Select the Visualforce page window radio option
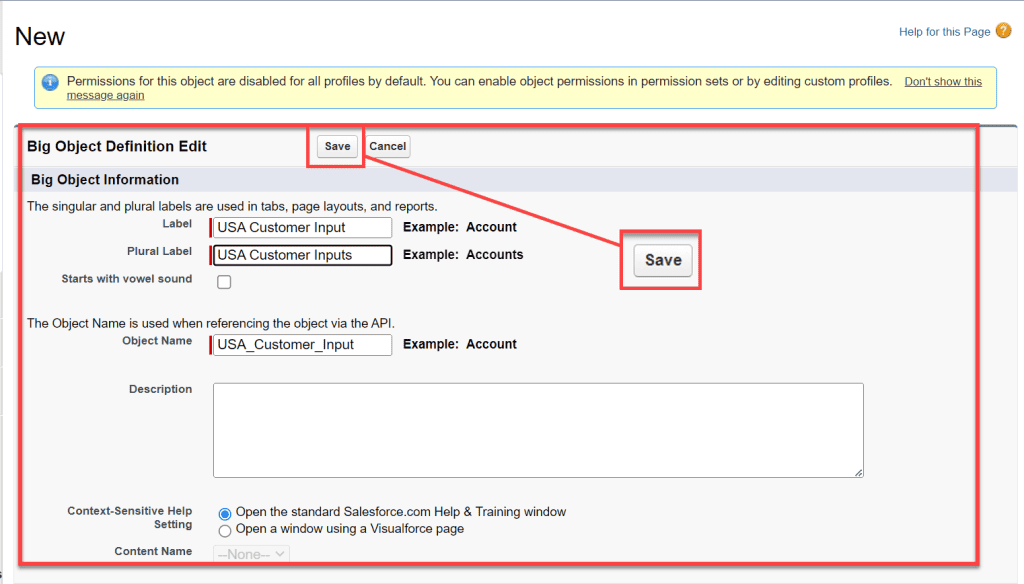 click(x=224, y=530)
